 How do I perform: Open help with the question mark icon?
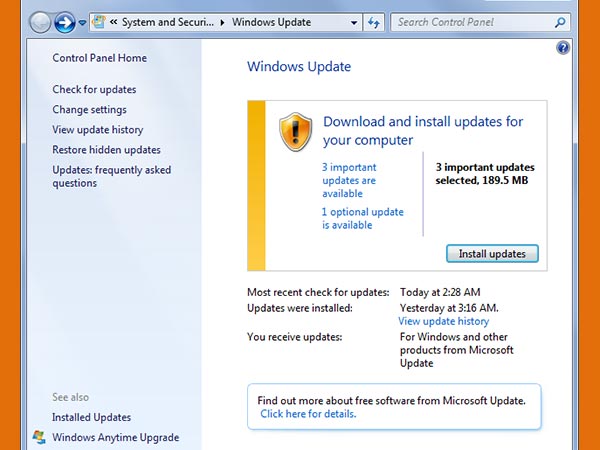coord(563,48)
